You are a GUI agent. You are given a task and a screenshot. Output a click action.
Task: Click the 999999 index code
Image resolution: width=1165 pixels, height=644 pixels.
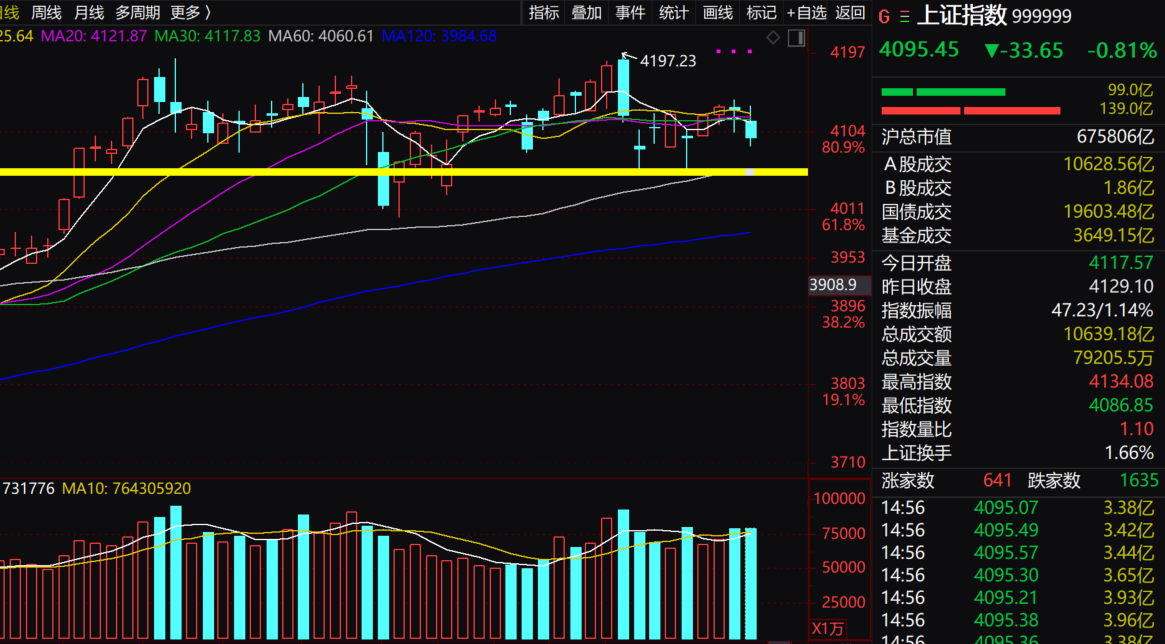click(1042, 16)
